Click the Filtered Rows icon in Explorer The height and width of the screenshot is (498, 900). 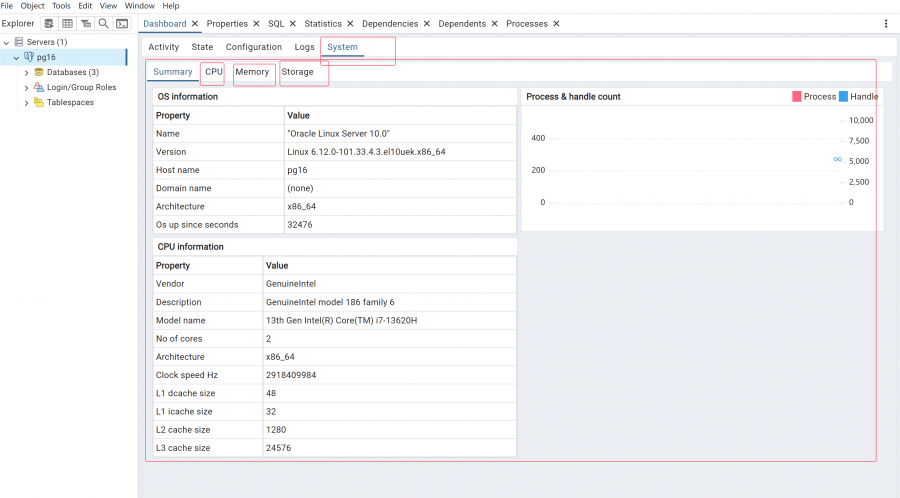86,24
